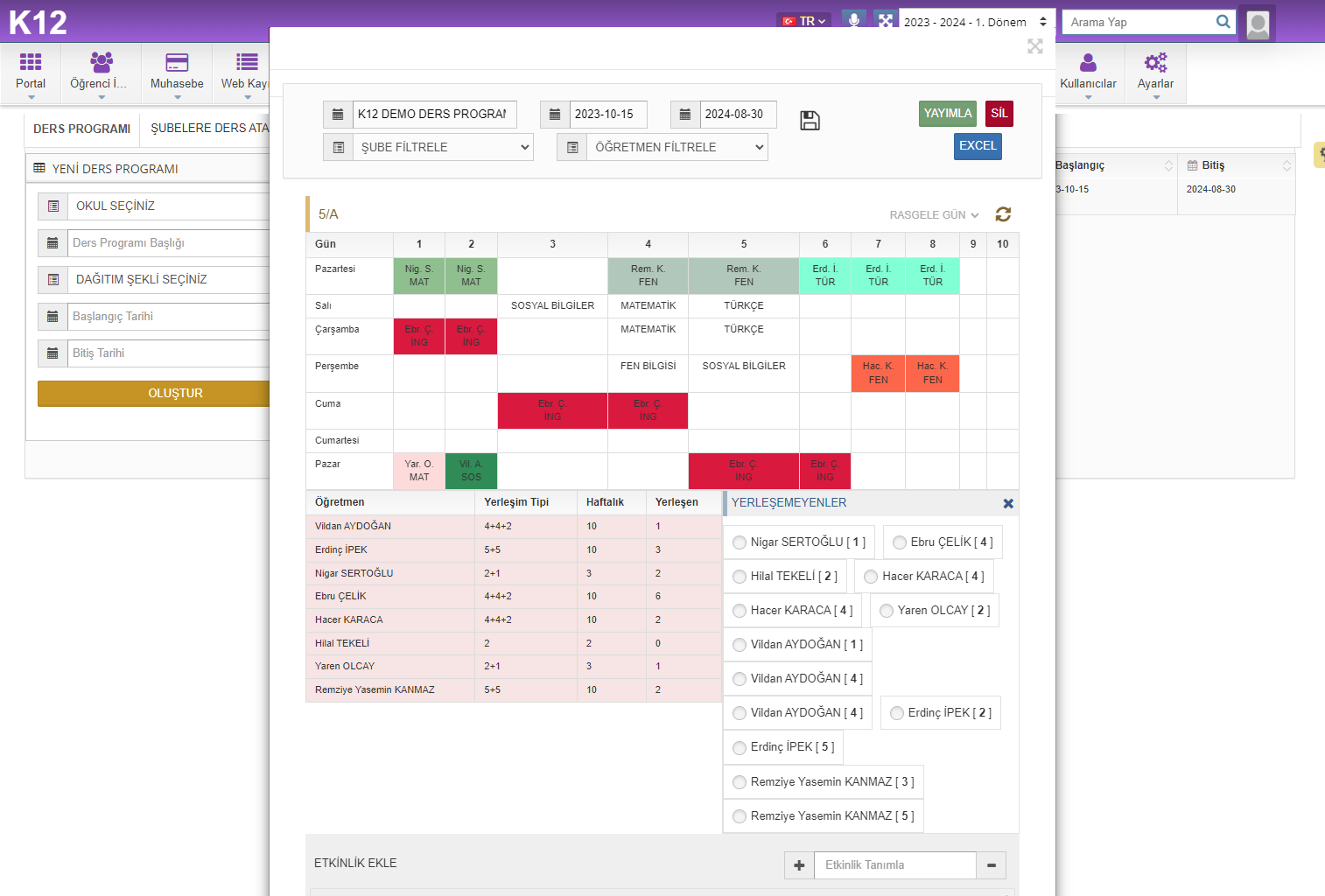Viewport: 1325px width, 896px height.
Task: Open the Portal grid icon
Action: [31, 61]
